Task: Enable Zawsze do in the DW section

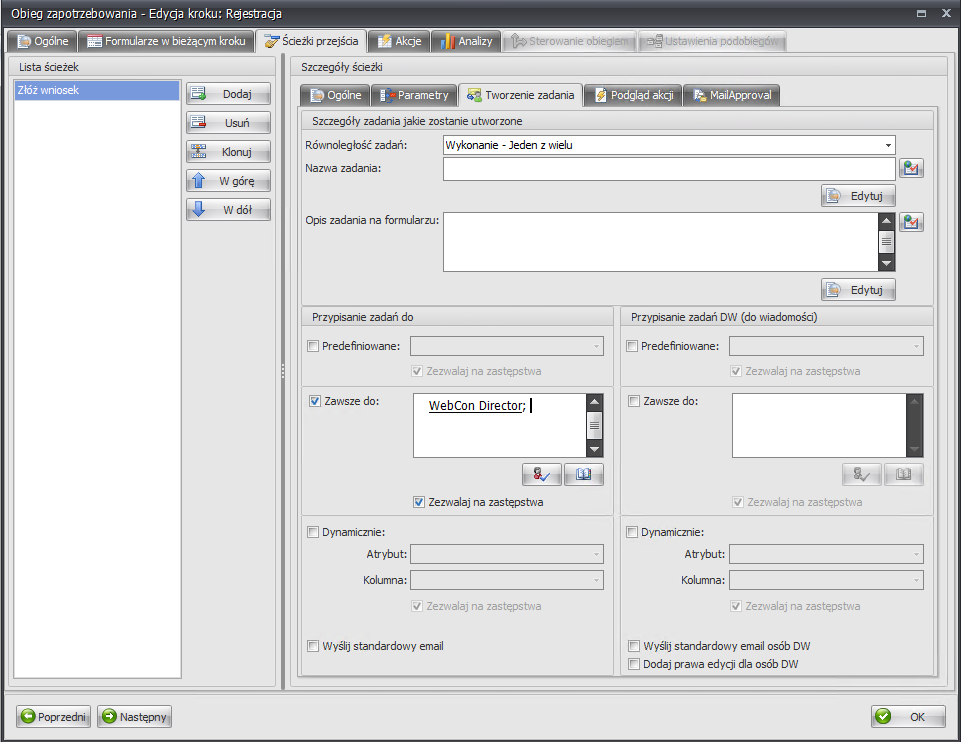Action: pyautogui.click(x=634, y=401)
